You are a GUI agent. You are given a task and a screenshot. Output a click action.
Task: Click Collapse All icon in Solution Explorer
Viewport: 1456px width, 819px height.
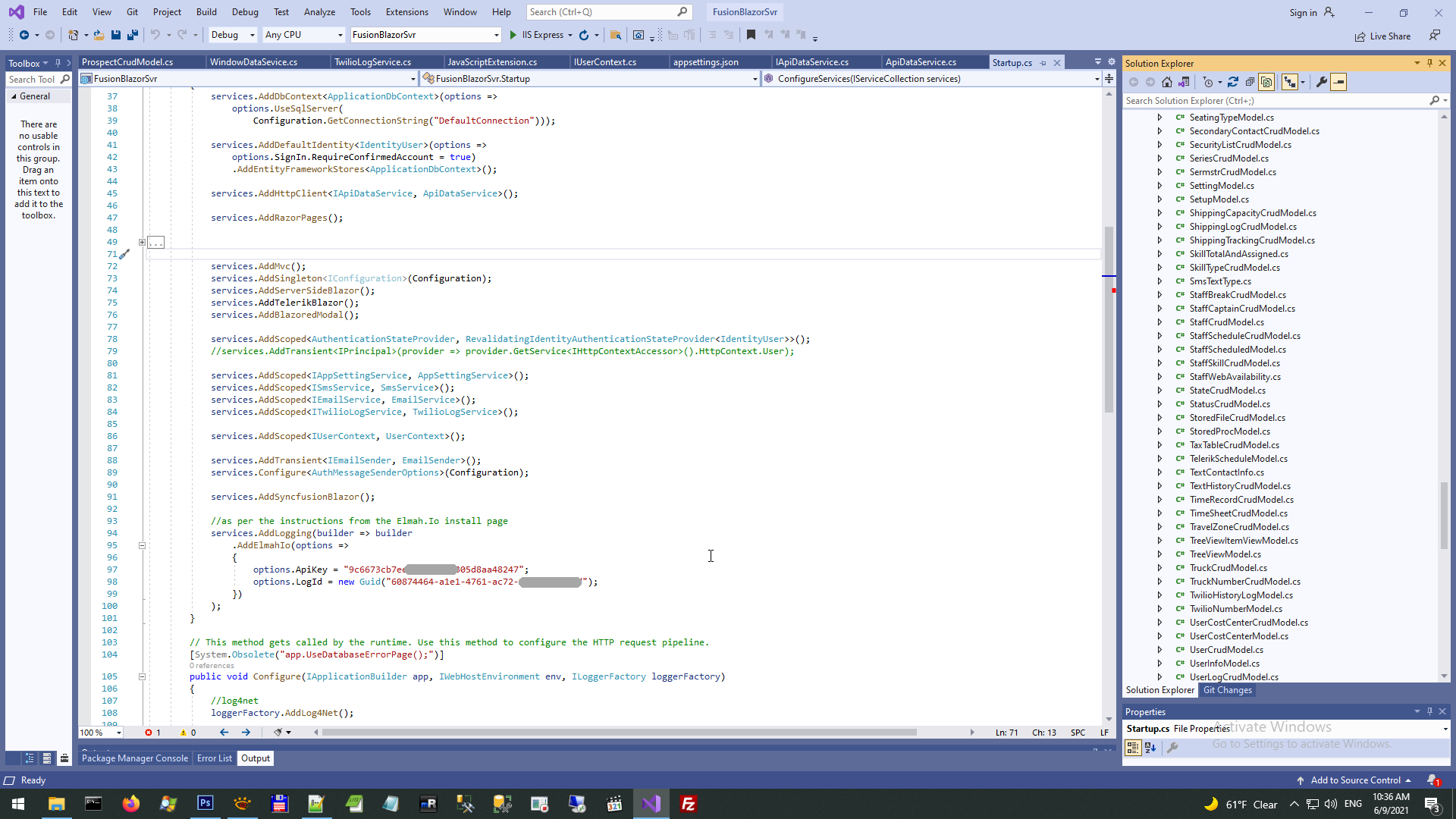1250,82
